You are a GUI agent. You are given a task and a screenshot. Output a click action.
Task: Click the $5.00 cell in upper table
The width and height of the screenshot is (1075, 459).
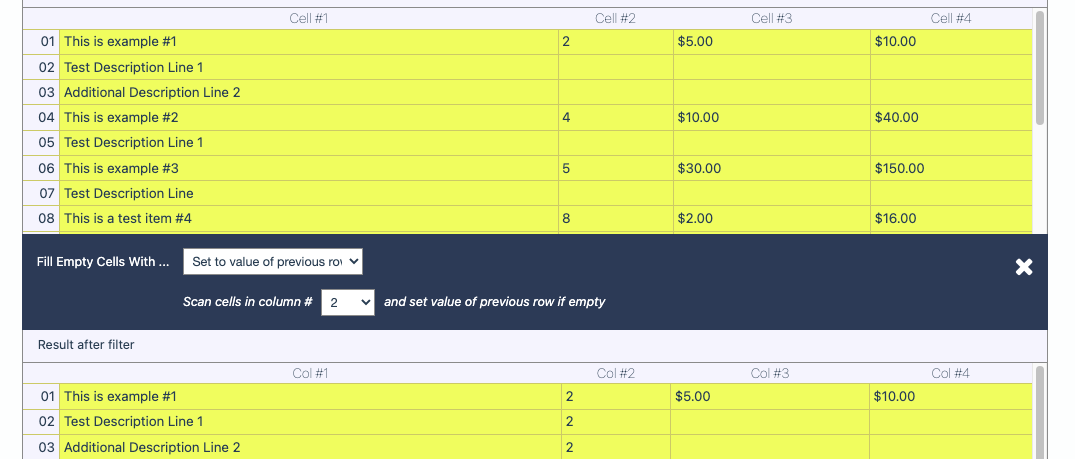tap(771, 42)
